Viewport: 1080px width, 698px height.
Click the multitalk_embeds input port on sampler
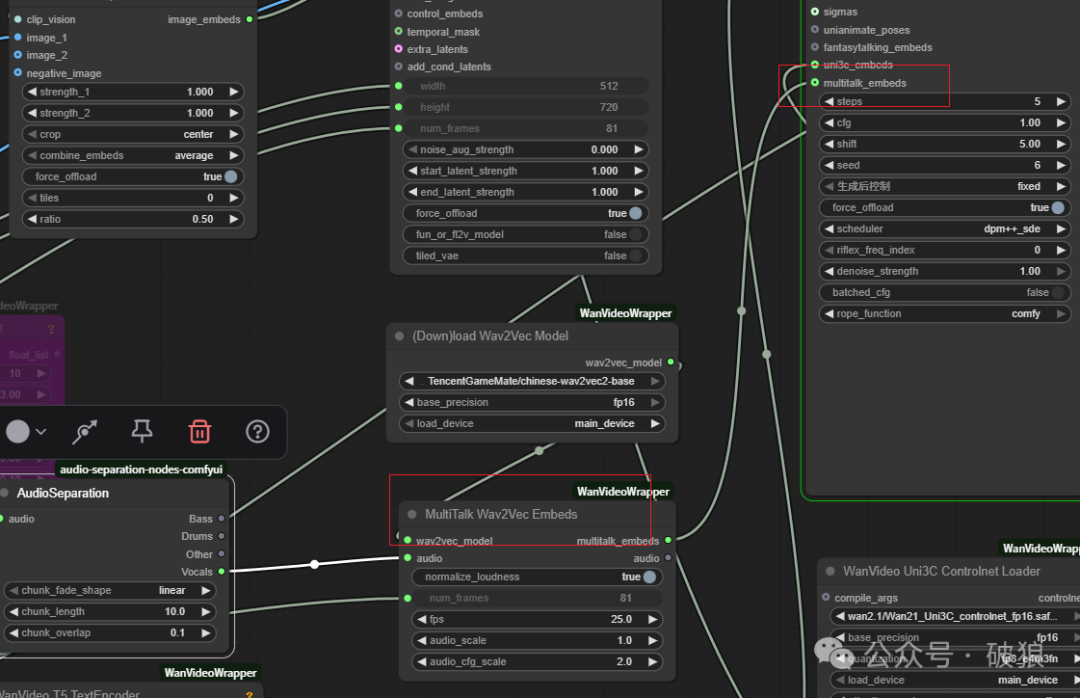tap(815, 83)
